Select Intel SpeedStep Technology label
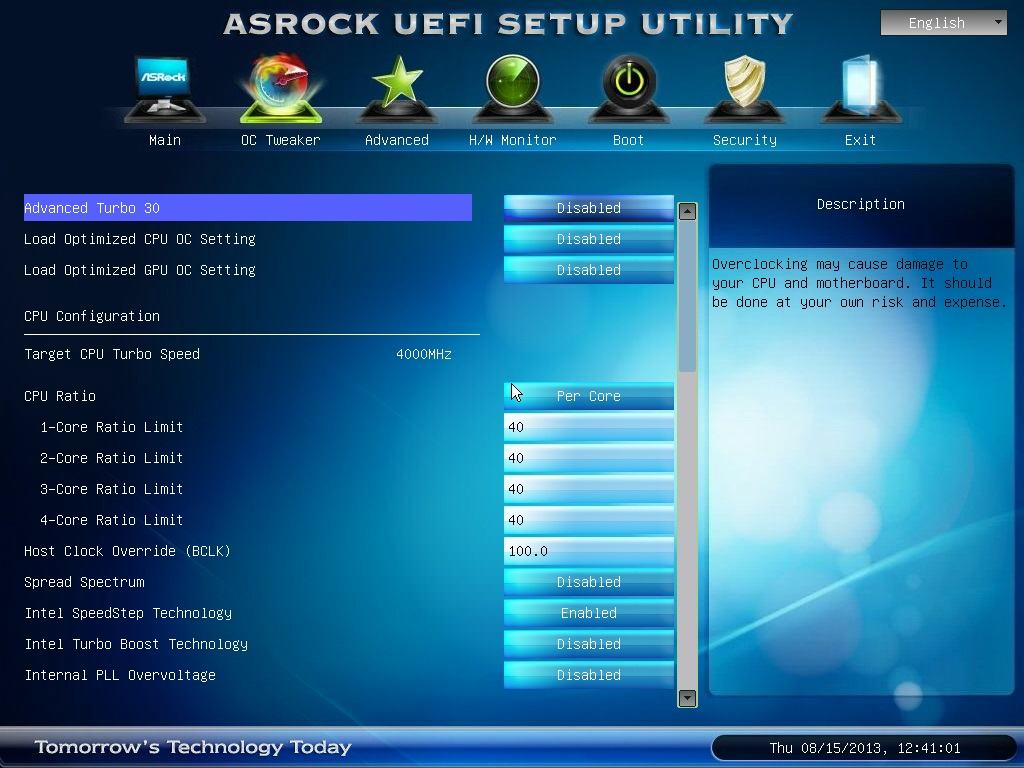Screen dimensions: 1024x768 click(128, 613)
